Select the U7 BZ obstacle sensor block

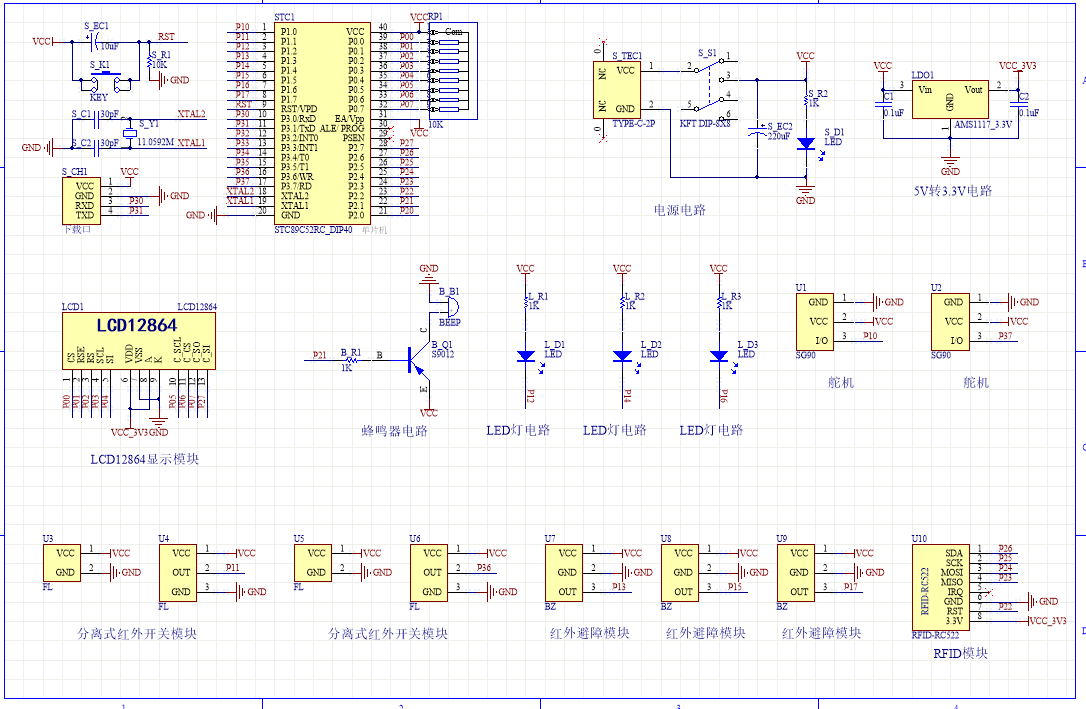(x=567, y=572)
